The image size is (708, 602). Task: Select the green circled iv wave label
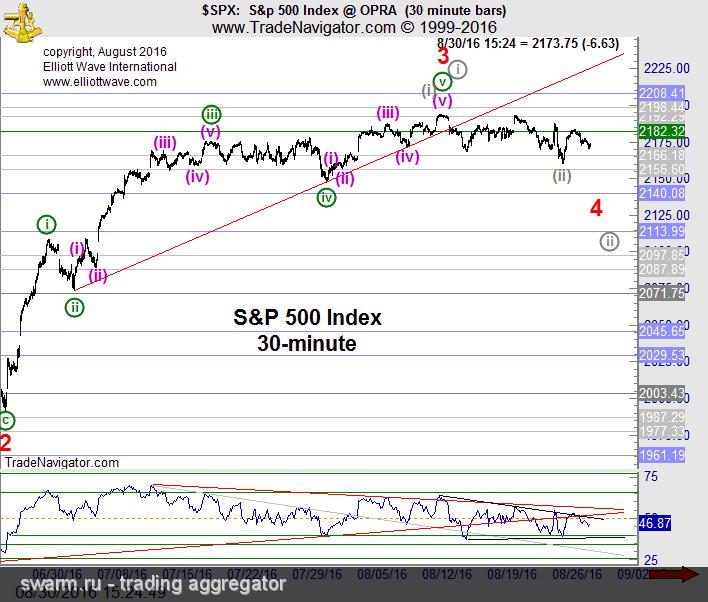[x=326, y=197]
